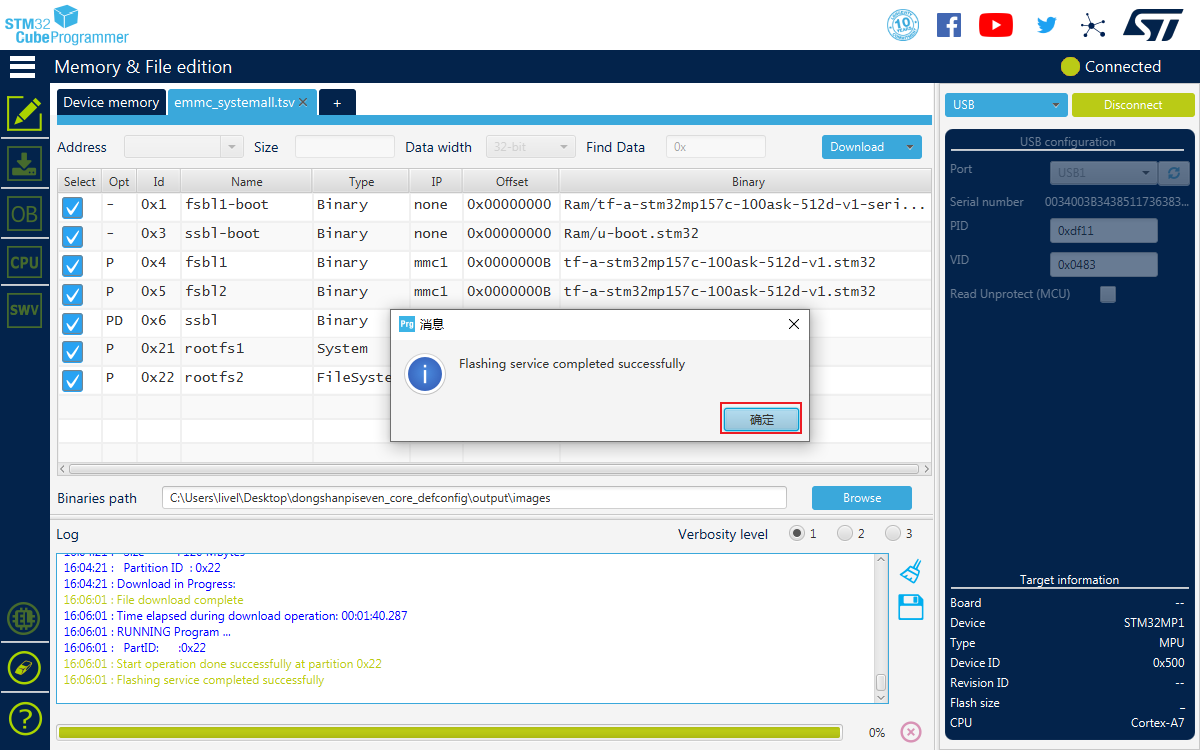The height and width of the screenshot is (750, 1200).
Task: Expand the Address combo box
Action: 232,147
